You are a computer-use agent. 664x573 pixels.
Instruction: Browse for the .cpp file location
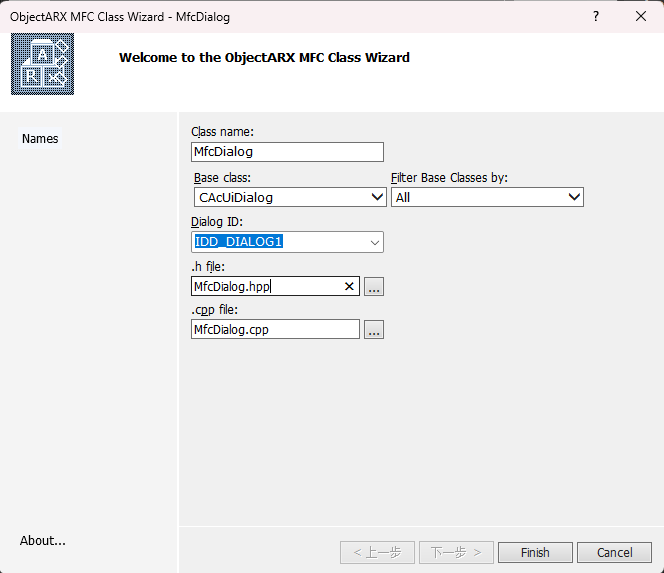(374, 330)
